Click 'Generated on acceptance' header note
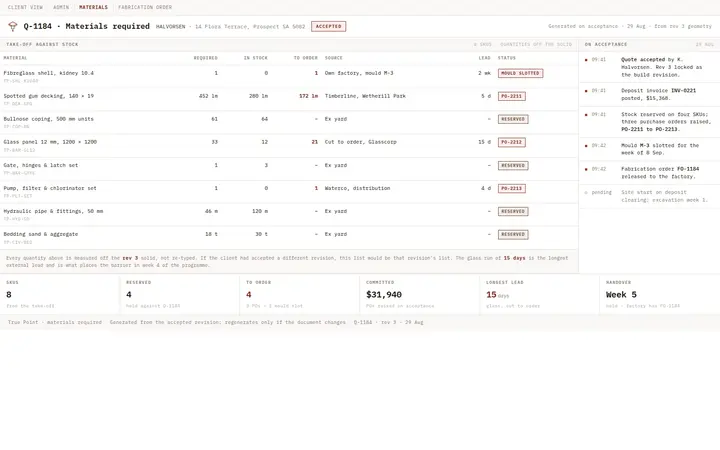Viewport: 720px width, 450px height. coord(630,27)
